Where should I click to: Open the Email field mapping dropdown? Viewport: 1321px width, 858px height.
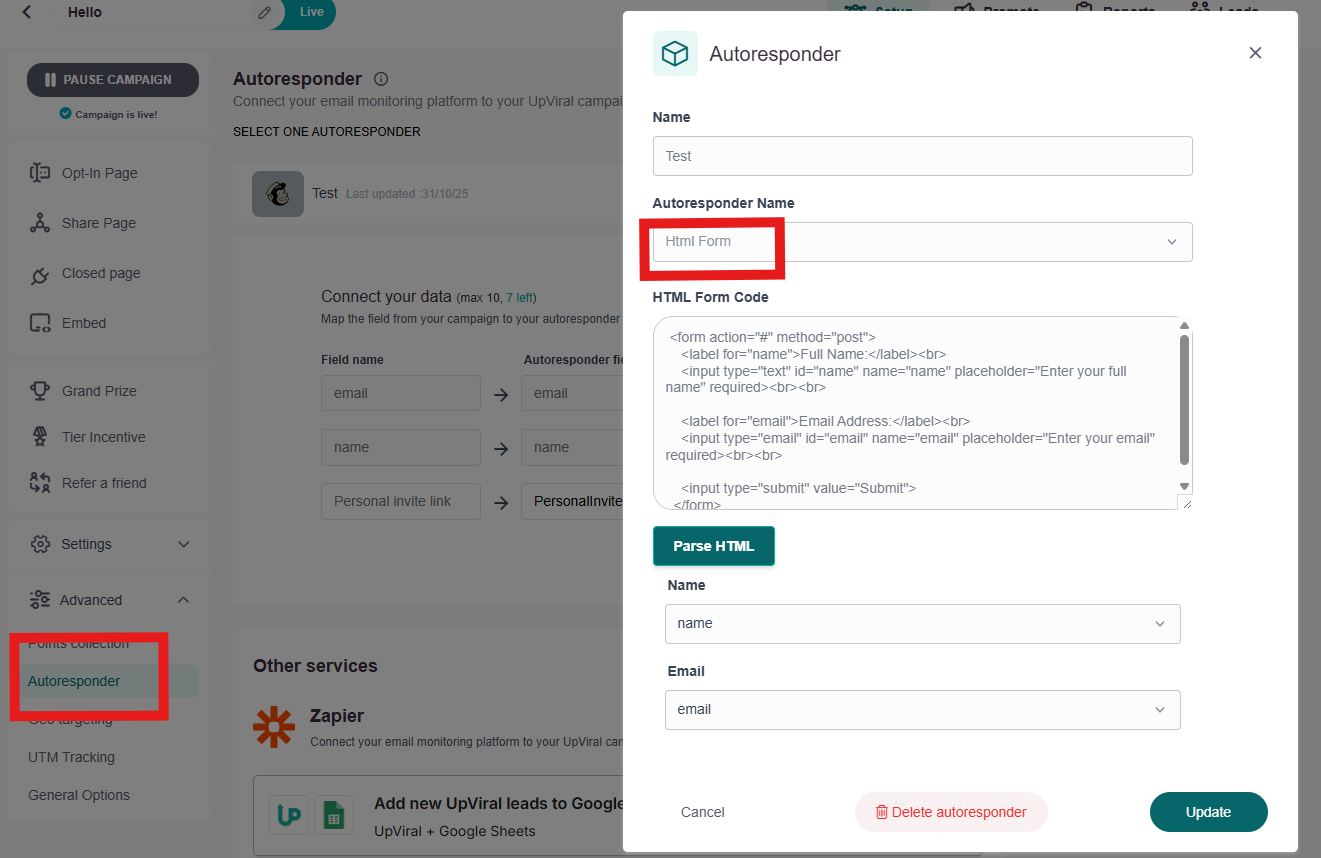922,709
